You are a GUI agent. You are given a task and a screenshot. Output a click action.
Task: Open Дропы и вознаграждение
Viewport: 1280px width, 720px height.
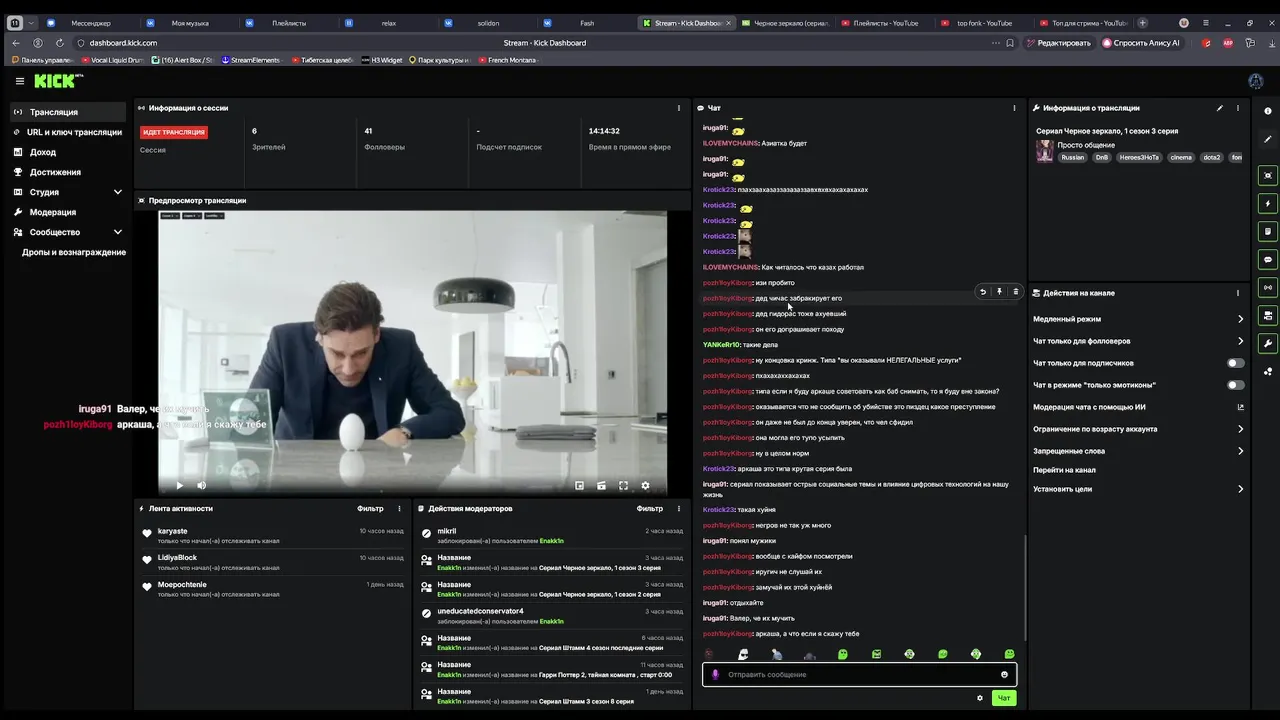click(x=74, y=252)
